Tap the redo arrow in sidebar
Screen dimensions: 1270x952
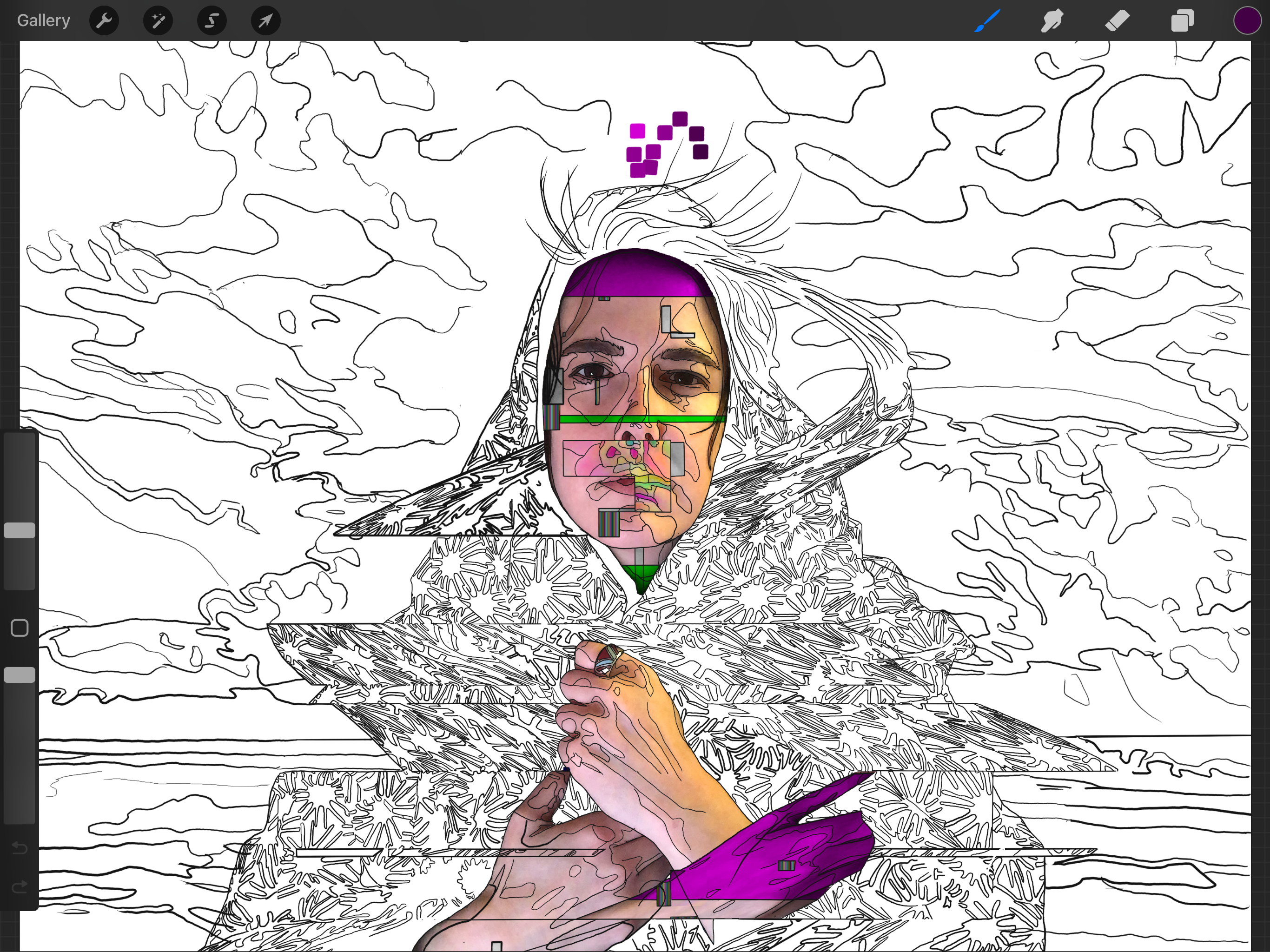click(20, 887)
